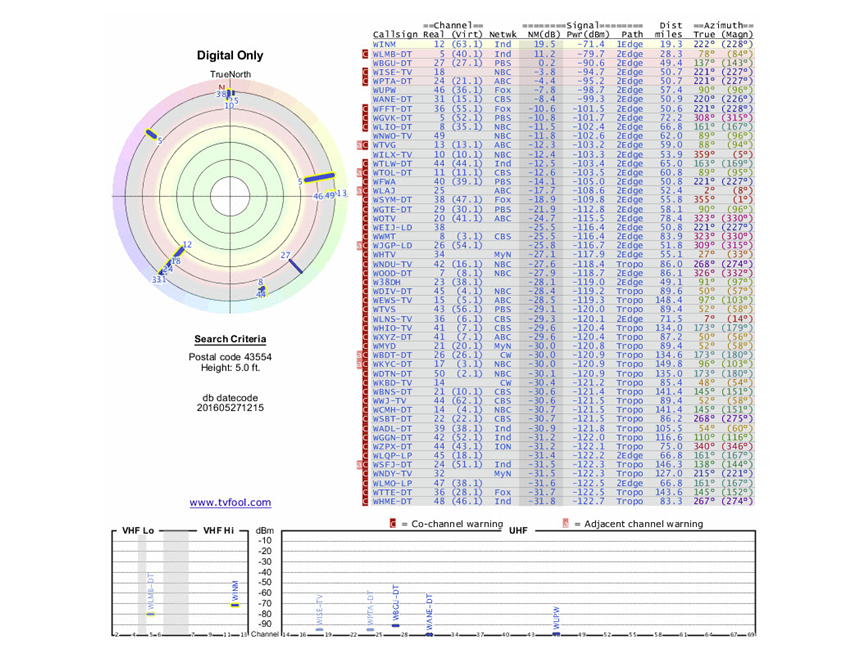The height and width of the screenshot is (645, 844).
Task: Click the db datecode value 201605271215
Action: [230, 408]
